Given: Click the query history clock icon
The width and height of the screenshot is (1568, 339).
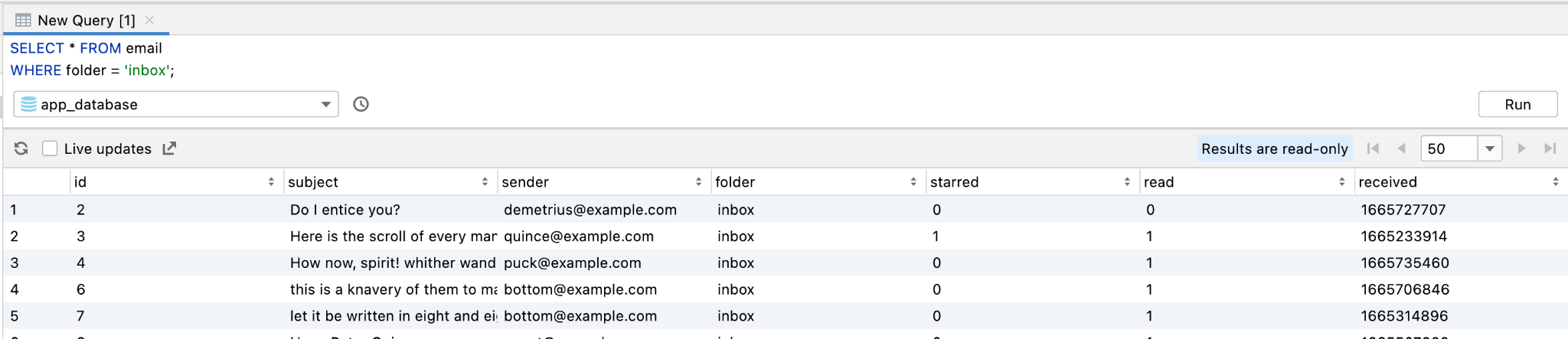Looking at the screenshot, I should click(x=361, y=104).
